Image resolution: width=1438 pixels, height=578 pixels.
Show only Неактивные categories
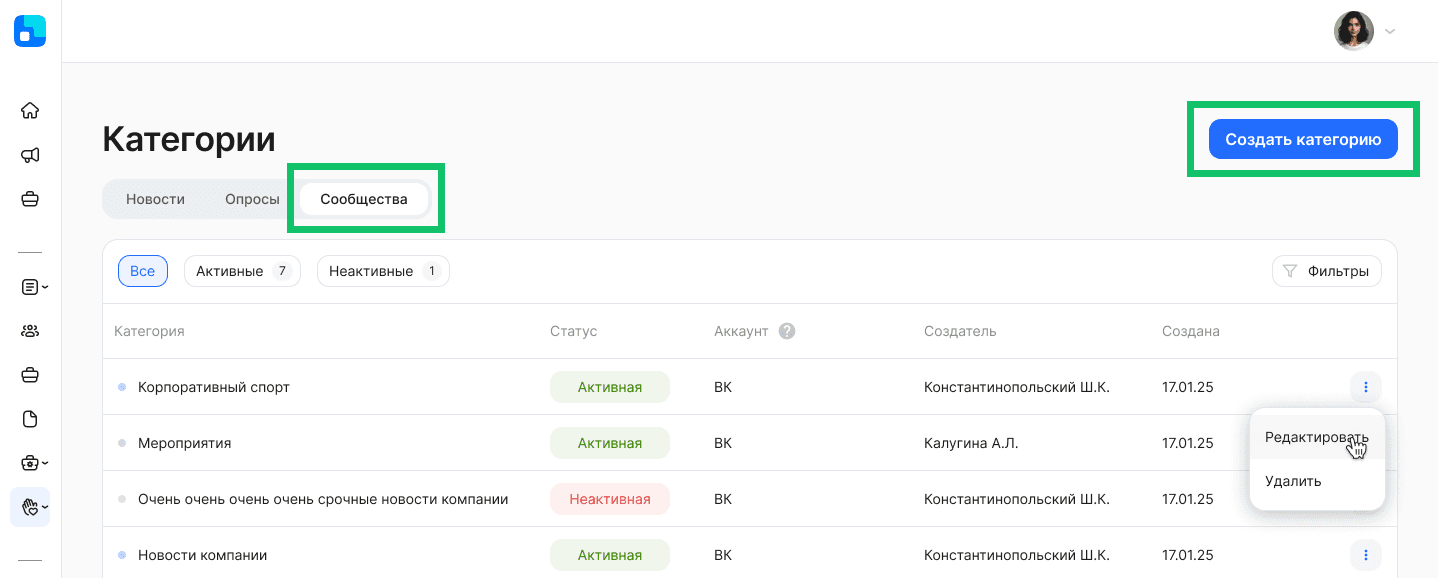tap(382, 271)
